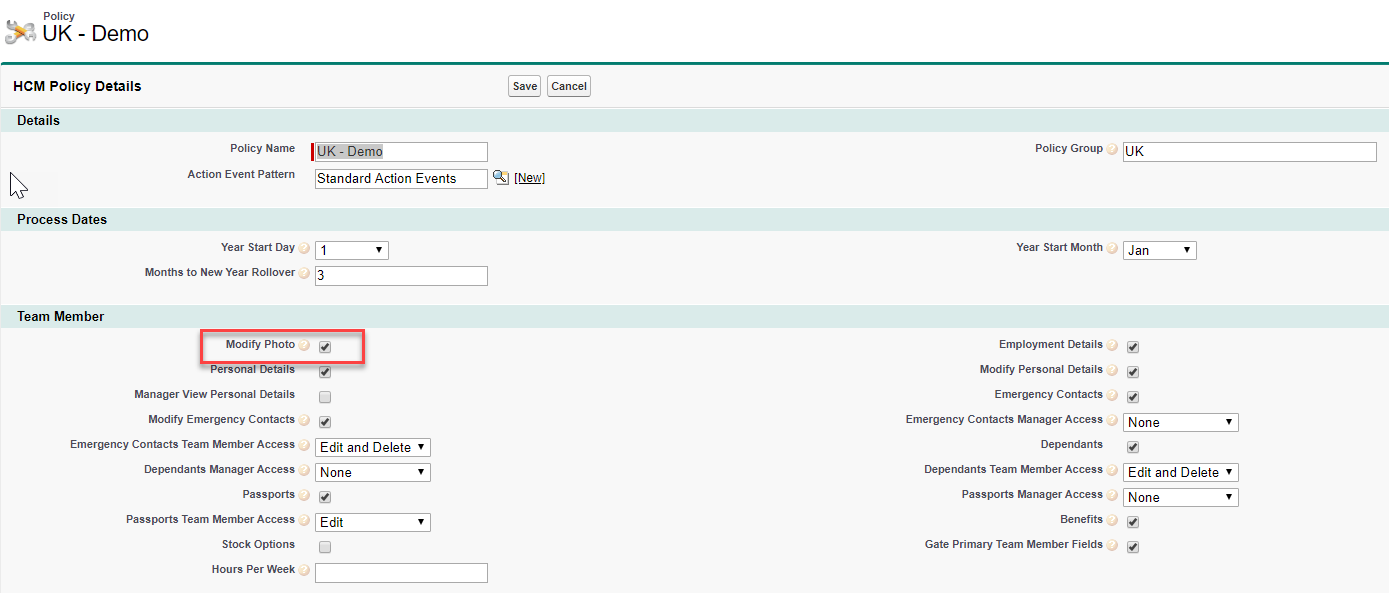Enable Manager View Personal Details checkbox

click(x=325, y=397)
